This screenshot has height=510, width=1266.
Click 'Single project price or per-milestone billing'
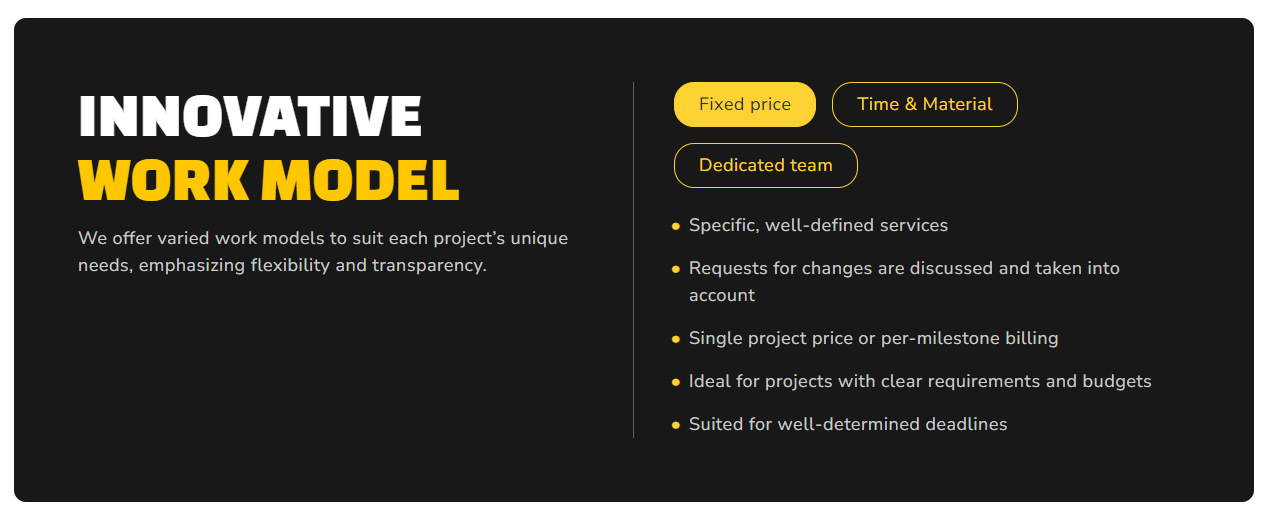click(873, 338)
